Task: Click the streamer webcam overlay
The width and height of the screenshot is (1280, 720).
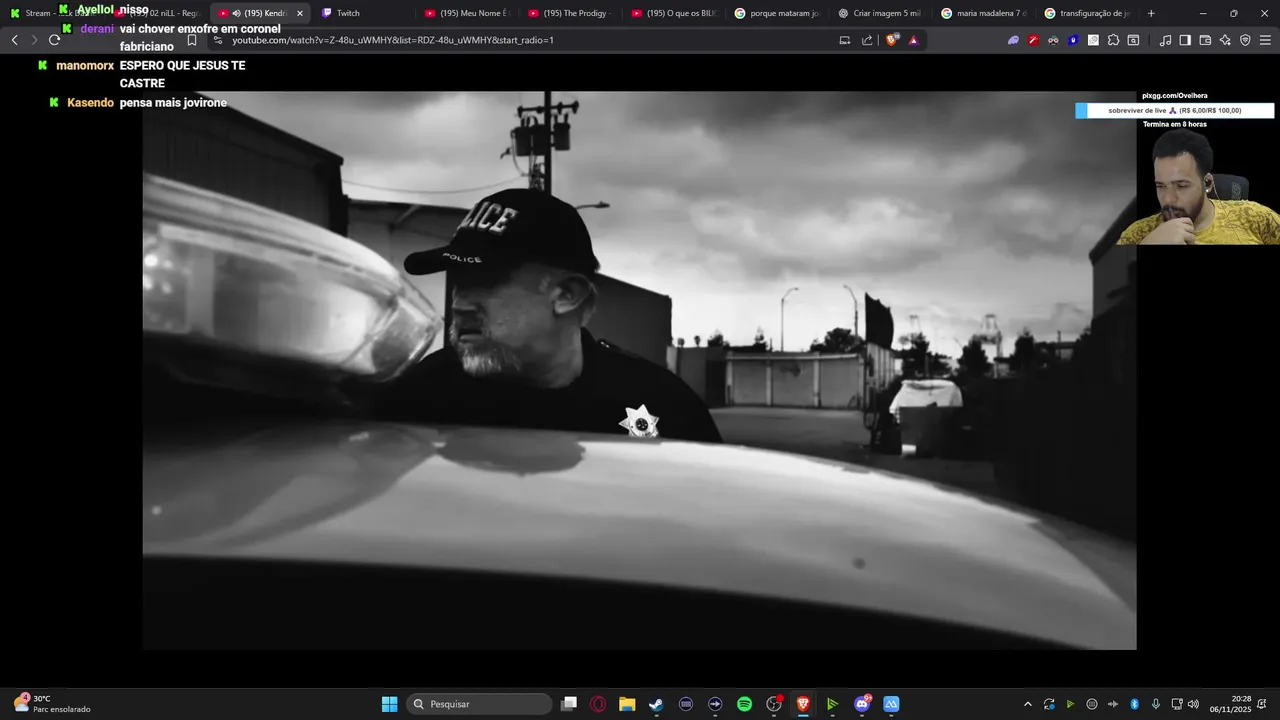Action: point(1198,187)
